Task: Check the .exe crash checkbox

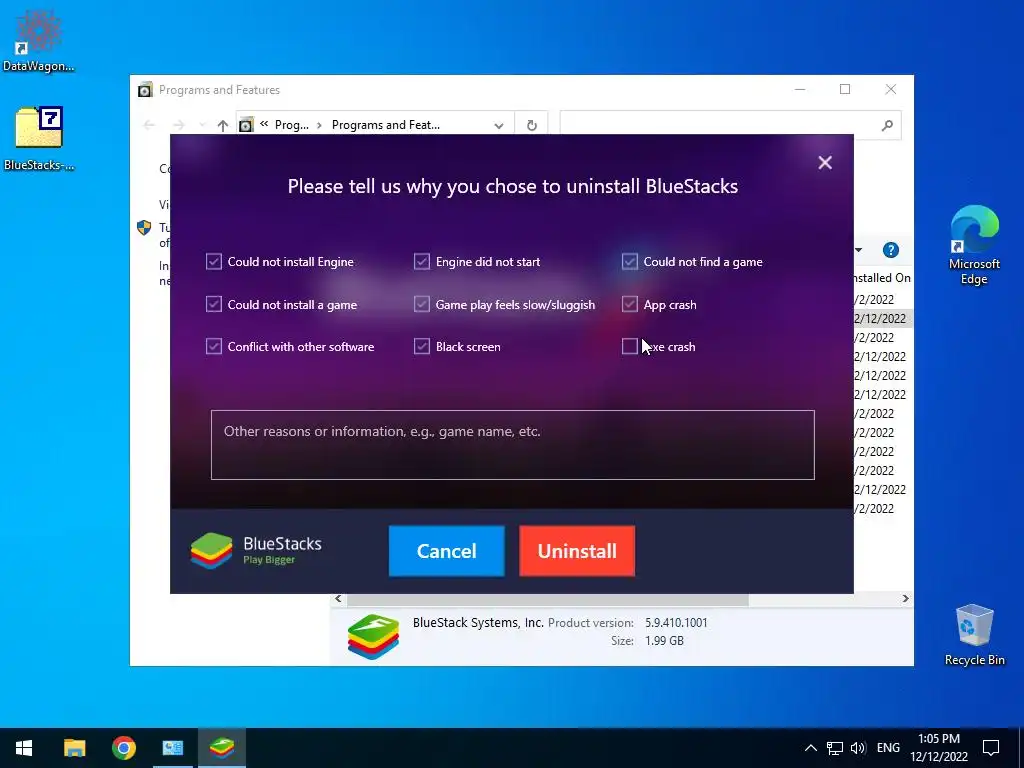Action: (x=630, y=346)
